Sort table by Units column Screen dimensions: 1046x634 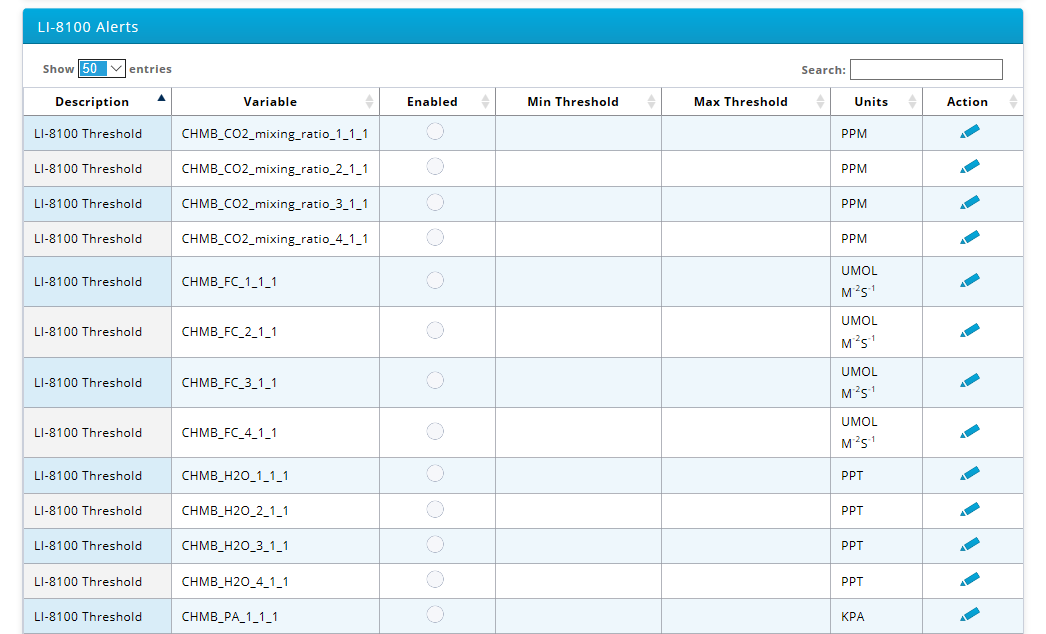click(x=877, y=101)
